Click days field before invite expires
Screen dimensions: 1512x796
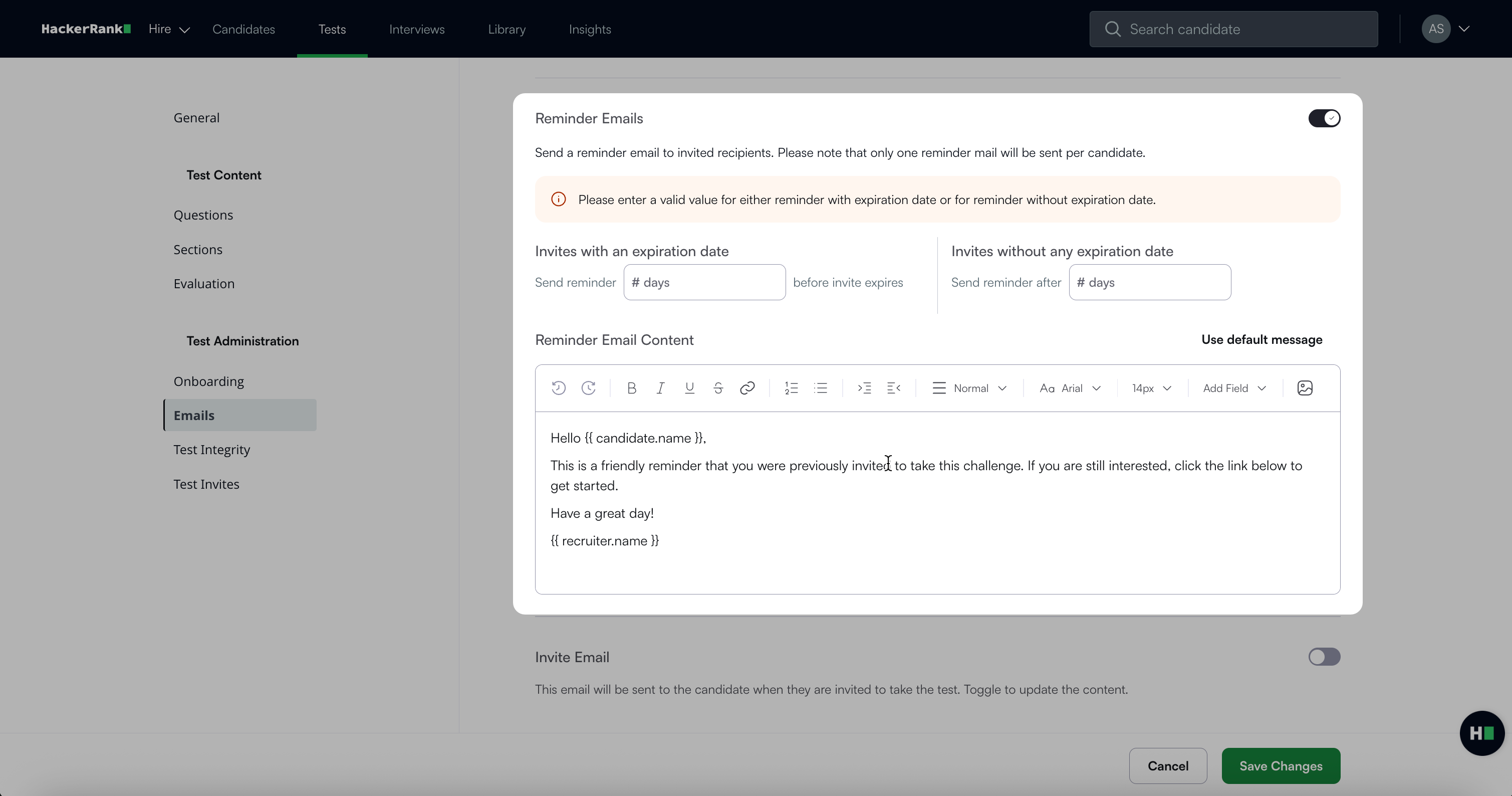point(704,283)
